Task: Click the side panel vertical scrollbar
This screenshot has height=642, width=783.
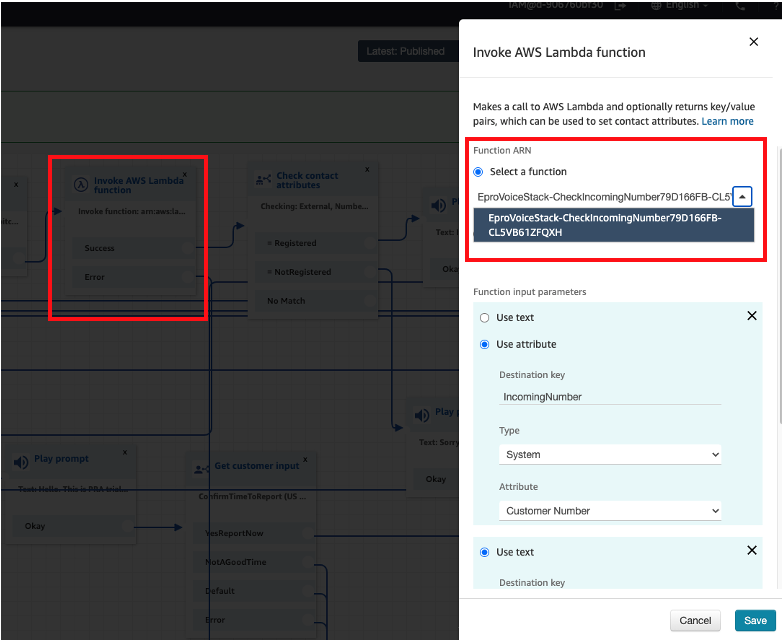Action: pos(780,287)
